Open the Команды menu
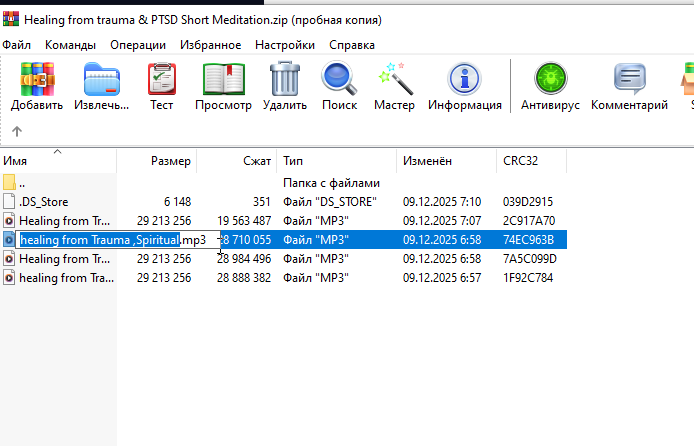 click(x=70, y=45)
